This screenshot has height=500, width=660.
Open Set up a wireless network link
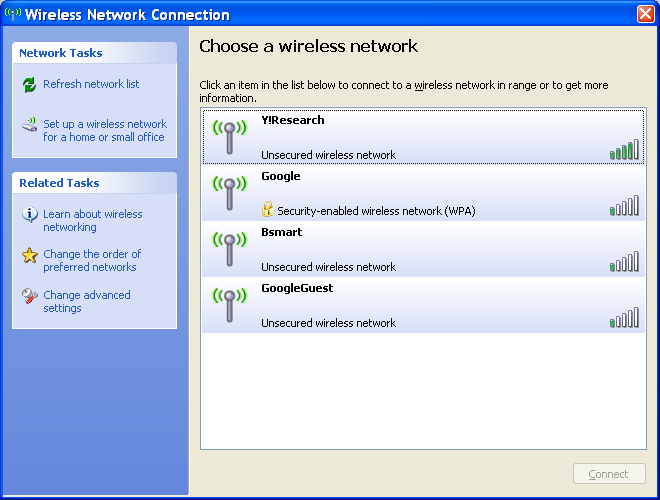click(104, 131)
